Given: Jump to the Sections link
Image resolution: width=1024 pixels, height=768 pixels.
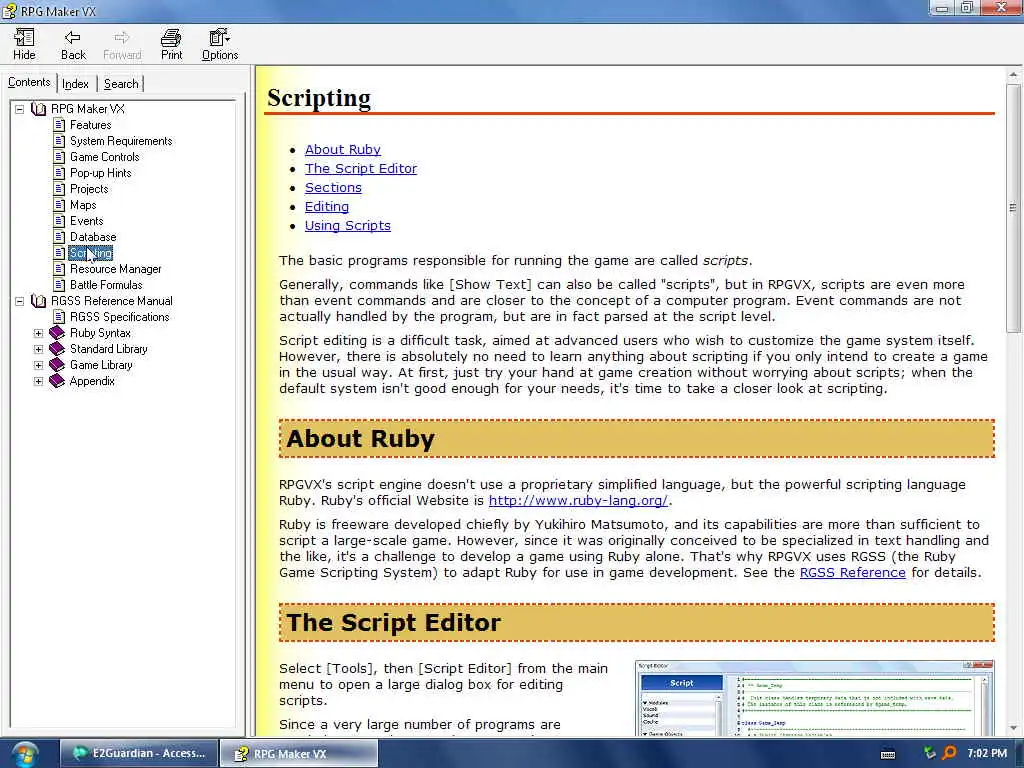Looking at the screenshot, I should coord(333,187).
